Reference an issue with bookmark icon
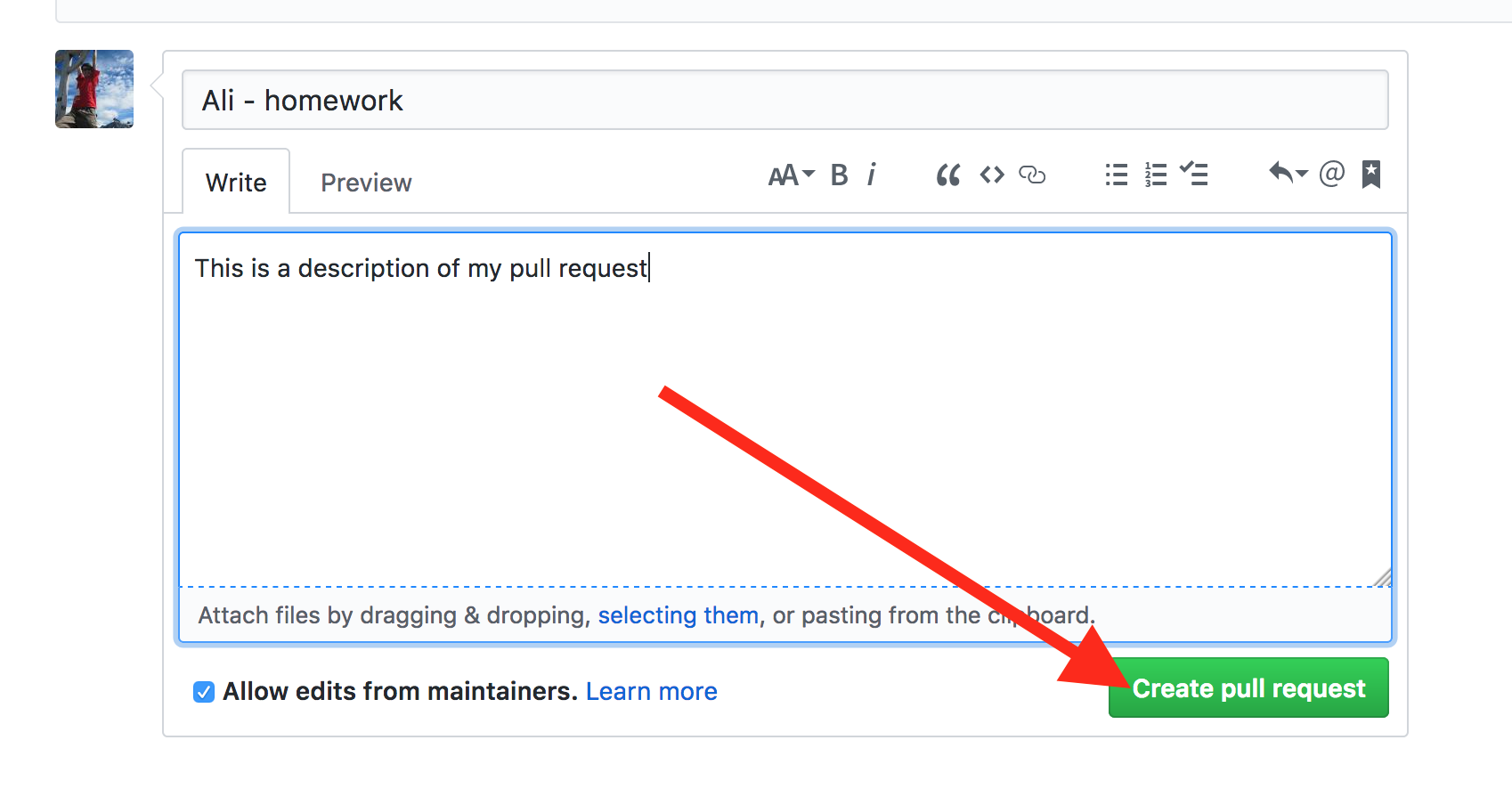 click(1371, 175)
